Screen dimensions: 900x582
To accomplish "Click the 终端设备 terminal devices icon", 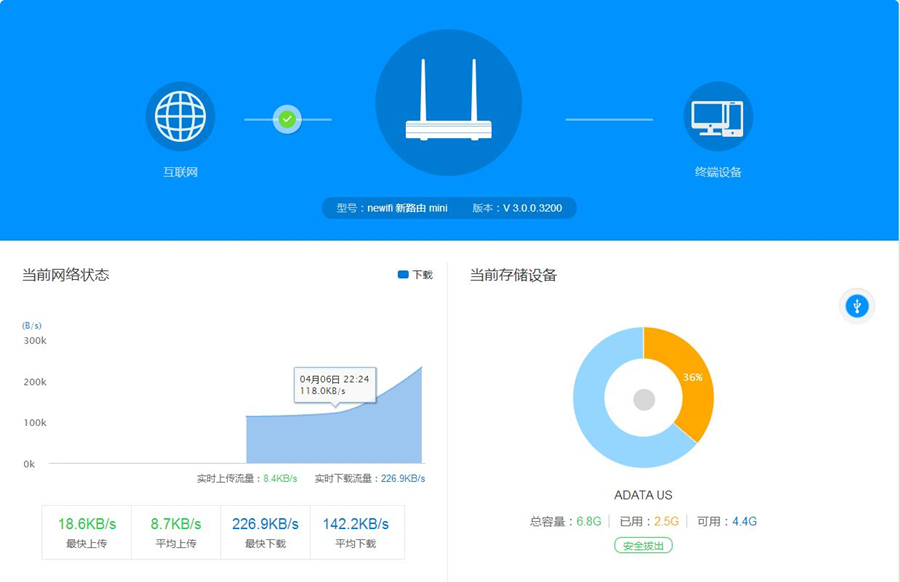I will (x=719, y=116).
